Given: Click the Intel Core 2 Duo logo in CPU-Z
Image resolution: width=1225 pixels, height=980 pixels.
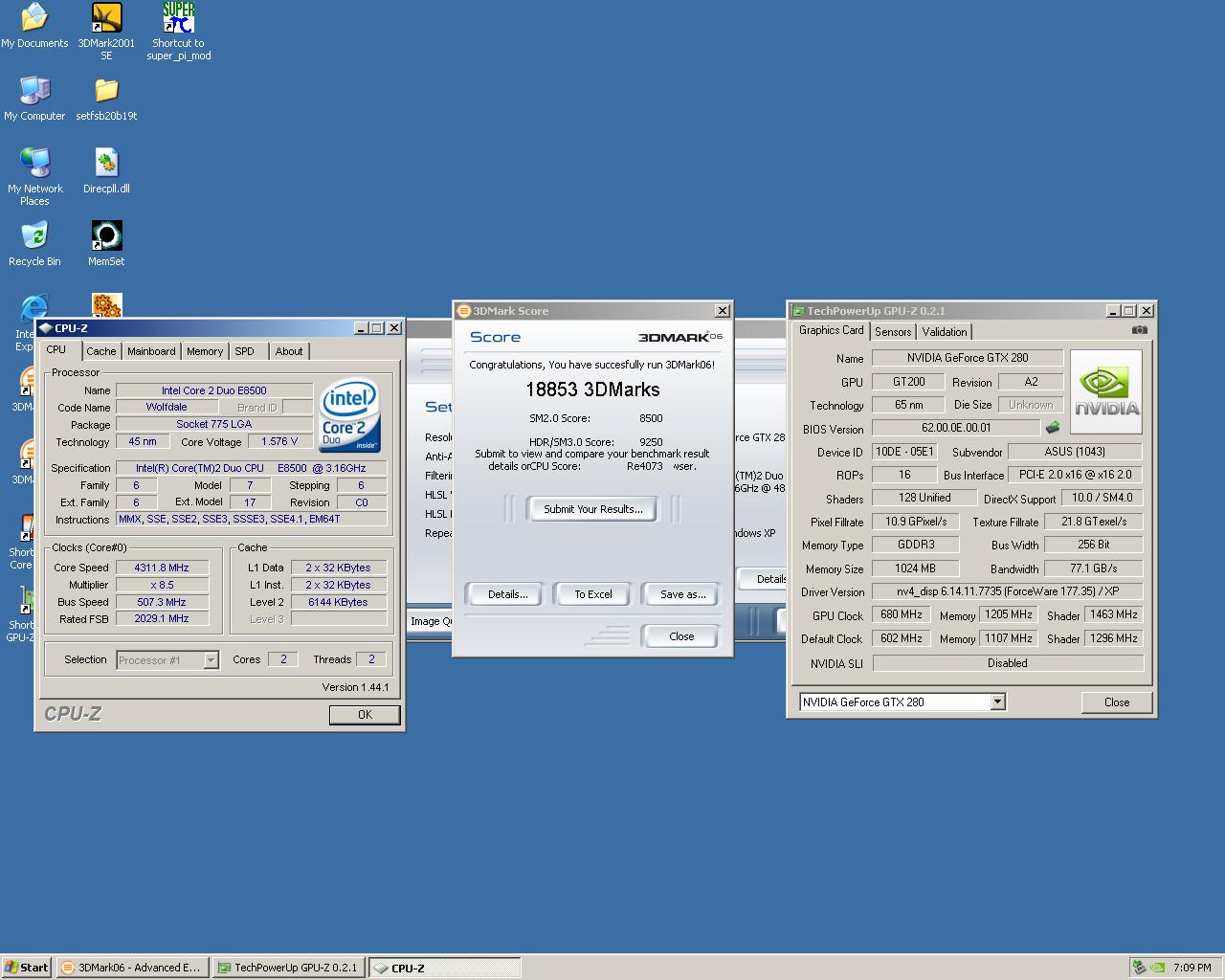Looking at the screenshot, I should [x=349, y=416].
